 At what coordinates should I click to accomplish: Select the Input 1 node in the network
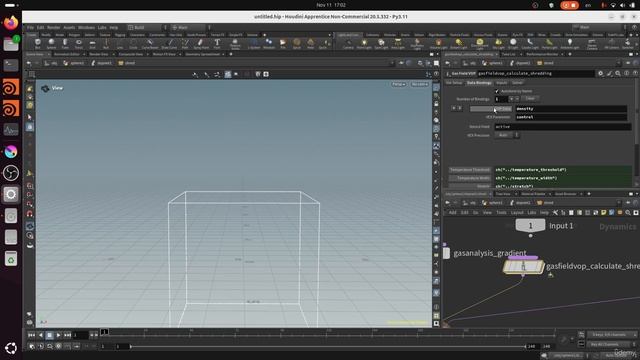click(531, 226)
